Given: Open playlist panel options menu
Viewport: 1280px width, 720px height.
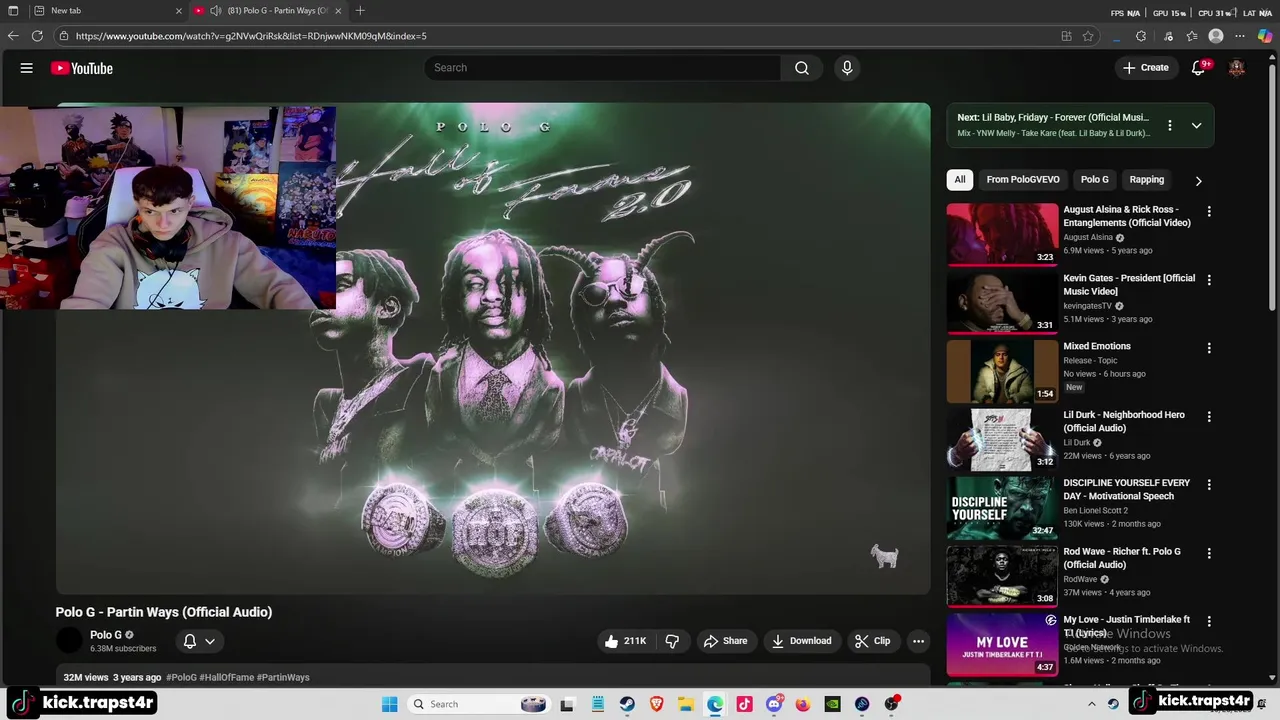Looking at the screenshot, I should click(1169, 126).
